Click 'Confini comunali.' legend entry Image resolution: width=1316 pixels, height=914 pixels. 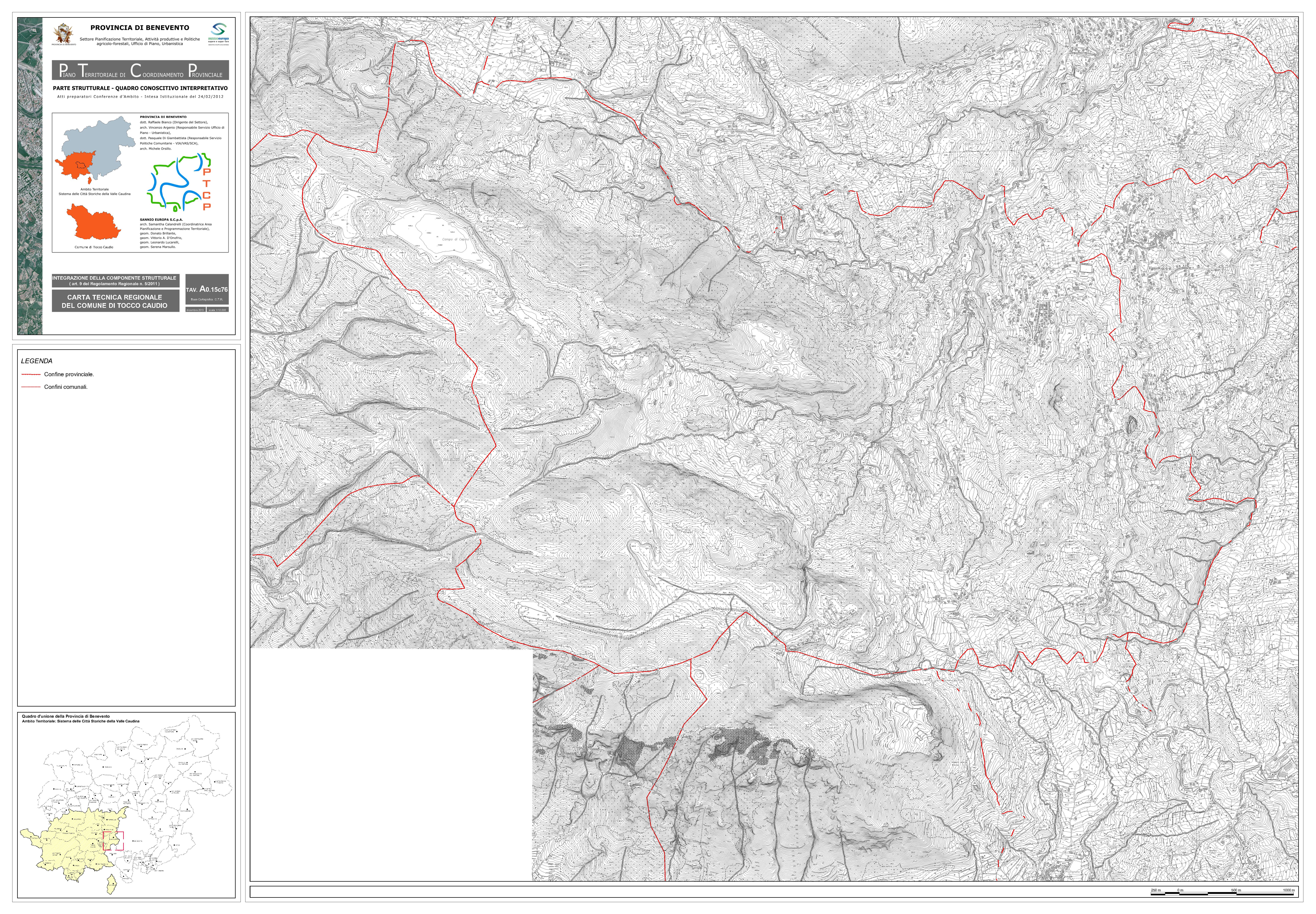pos(66,387)
